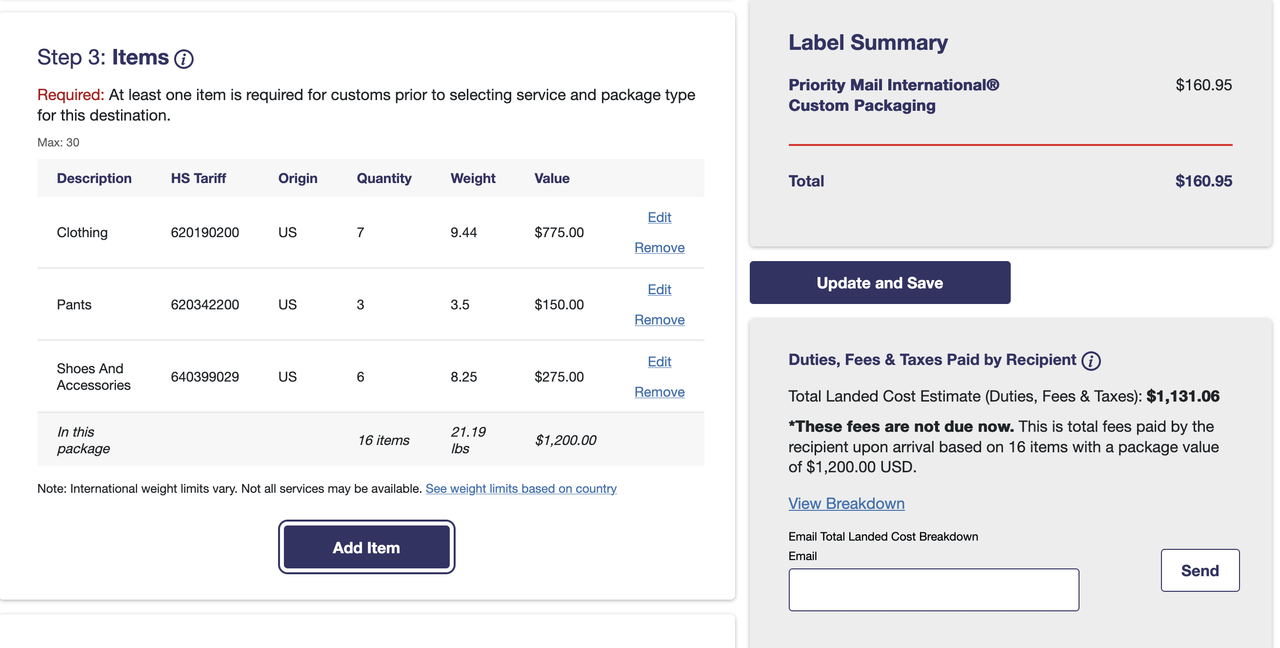Click the HS Tariff column header
Image resolution: width=1280 pixels, height=648 pixels.
tap(198, 178)
